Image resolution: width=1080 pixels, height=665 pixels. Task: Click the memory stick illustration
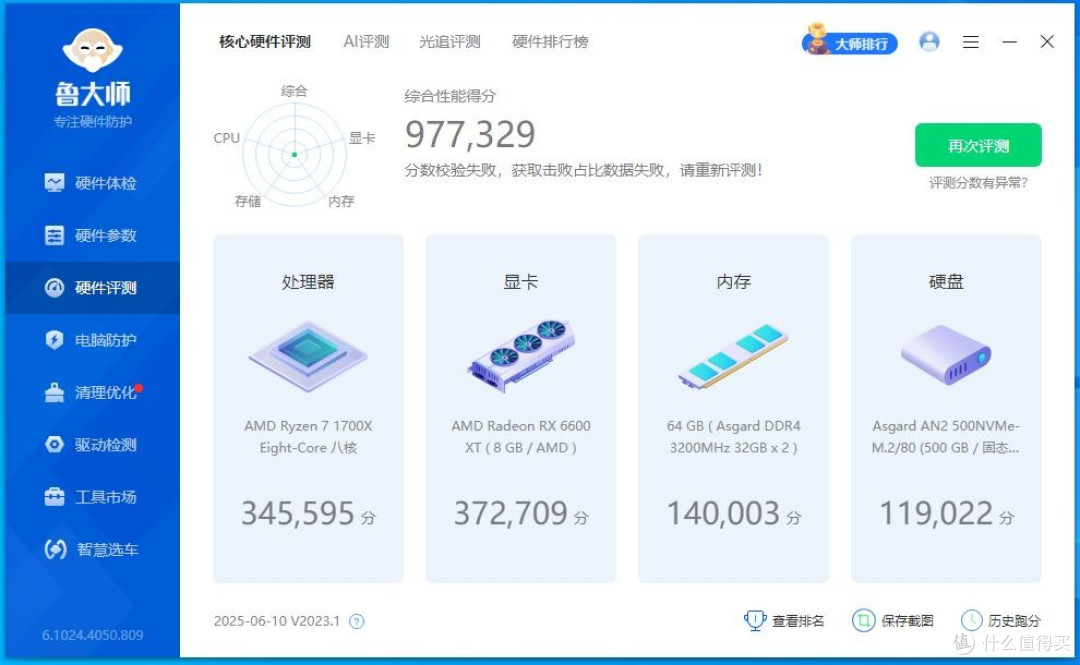(734, 356)
